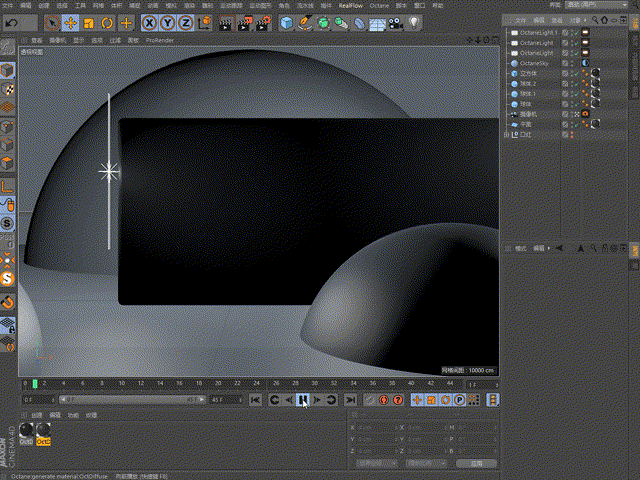Toggle layer box of OctaneSky row
This screenshot has height=480, width=640.
(565, 63)
